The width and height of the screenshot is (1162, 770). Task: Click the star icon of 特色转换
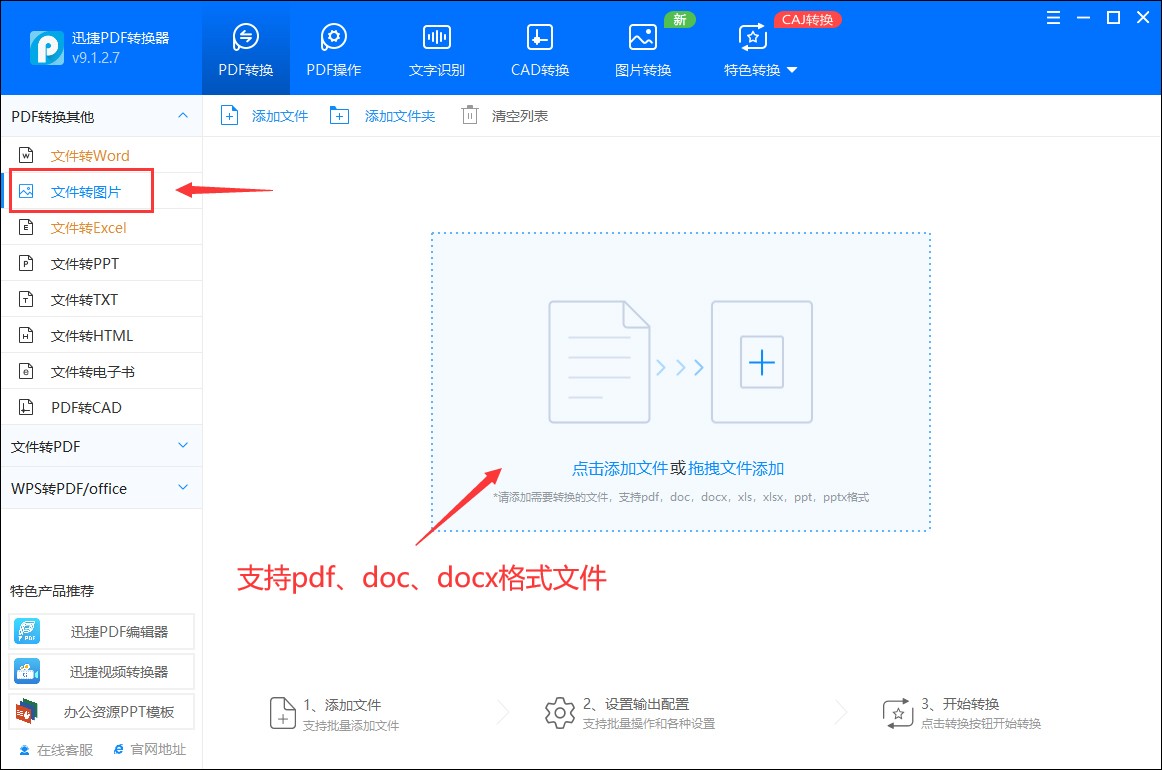(x=752, y=37)
